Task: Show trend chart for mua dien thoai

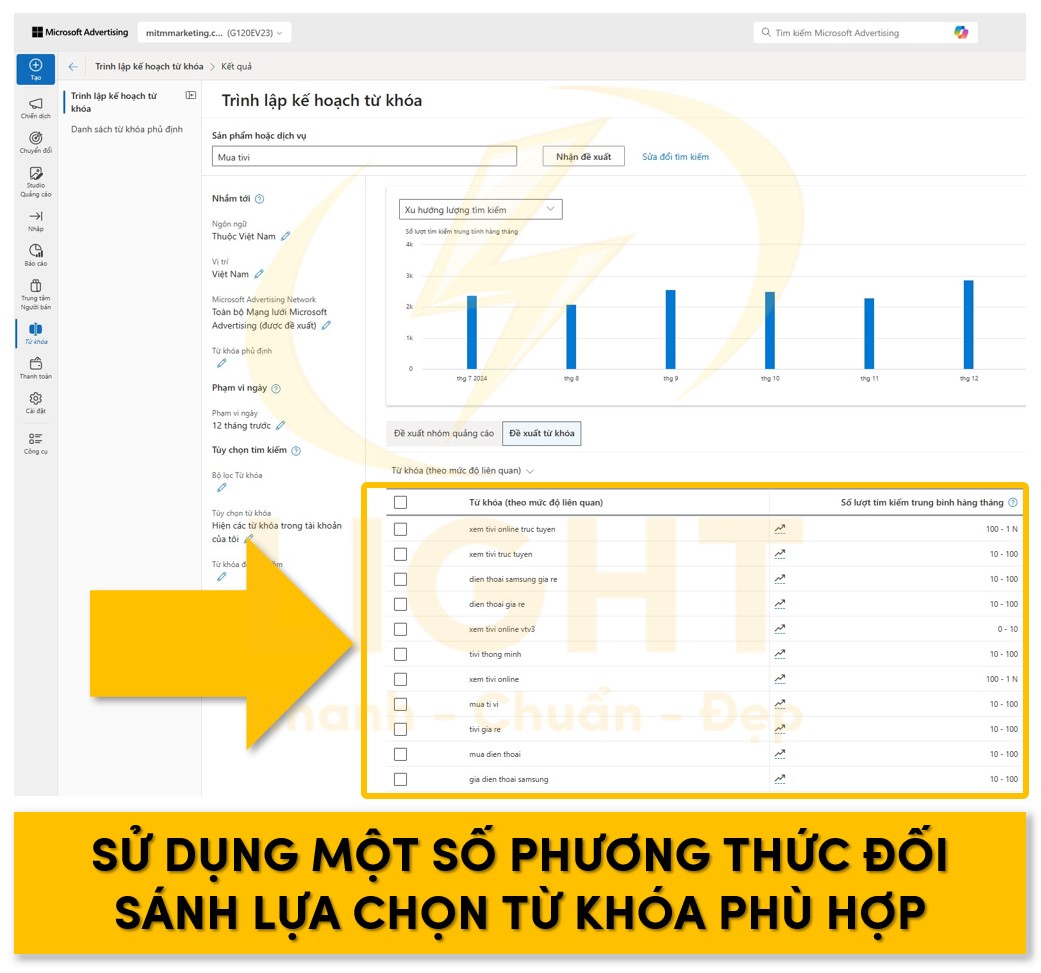Action: [x=779, y=754]
